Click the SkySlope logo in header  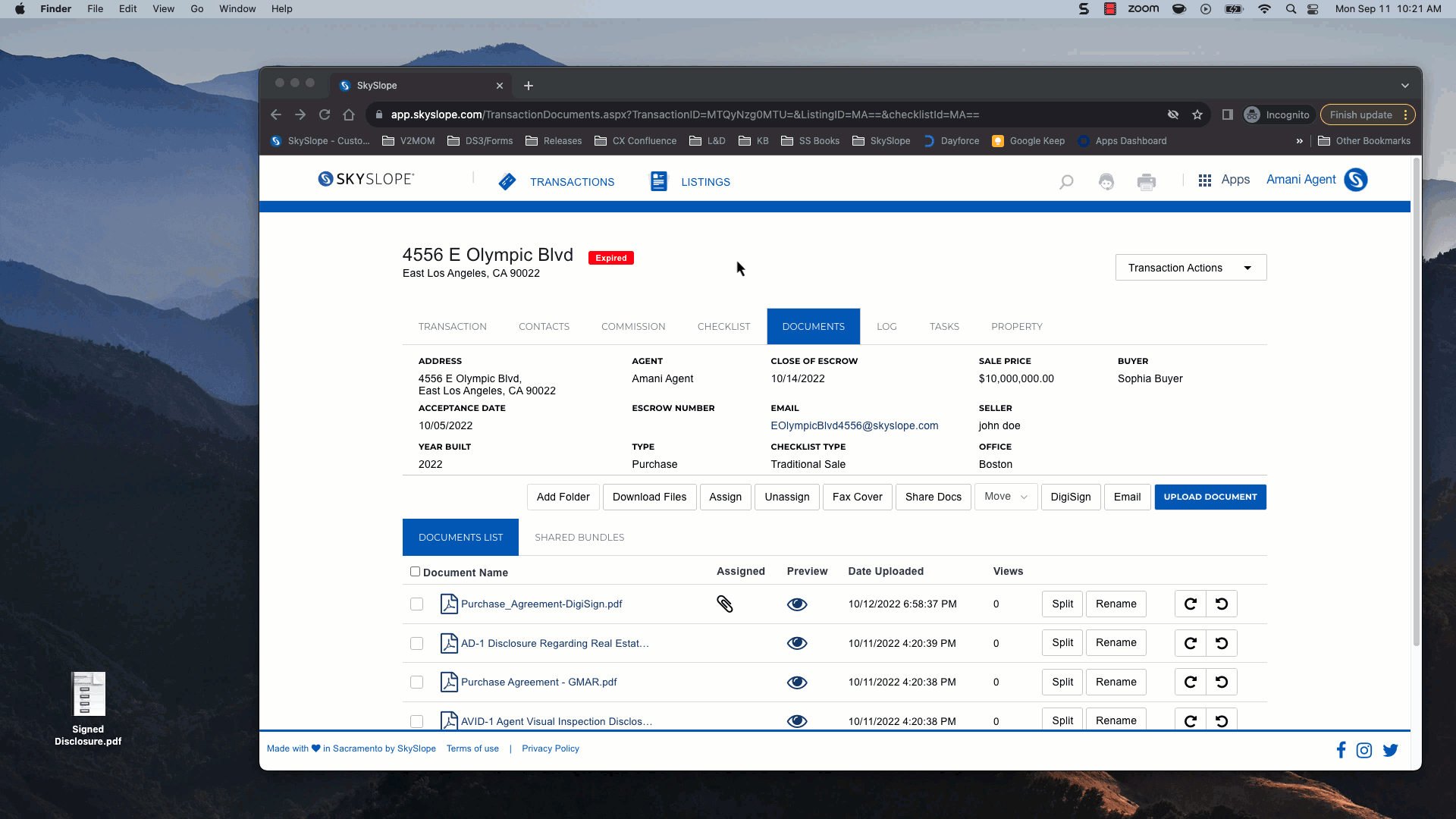click(x=366, y=179)
